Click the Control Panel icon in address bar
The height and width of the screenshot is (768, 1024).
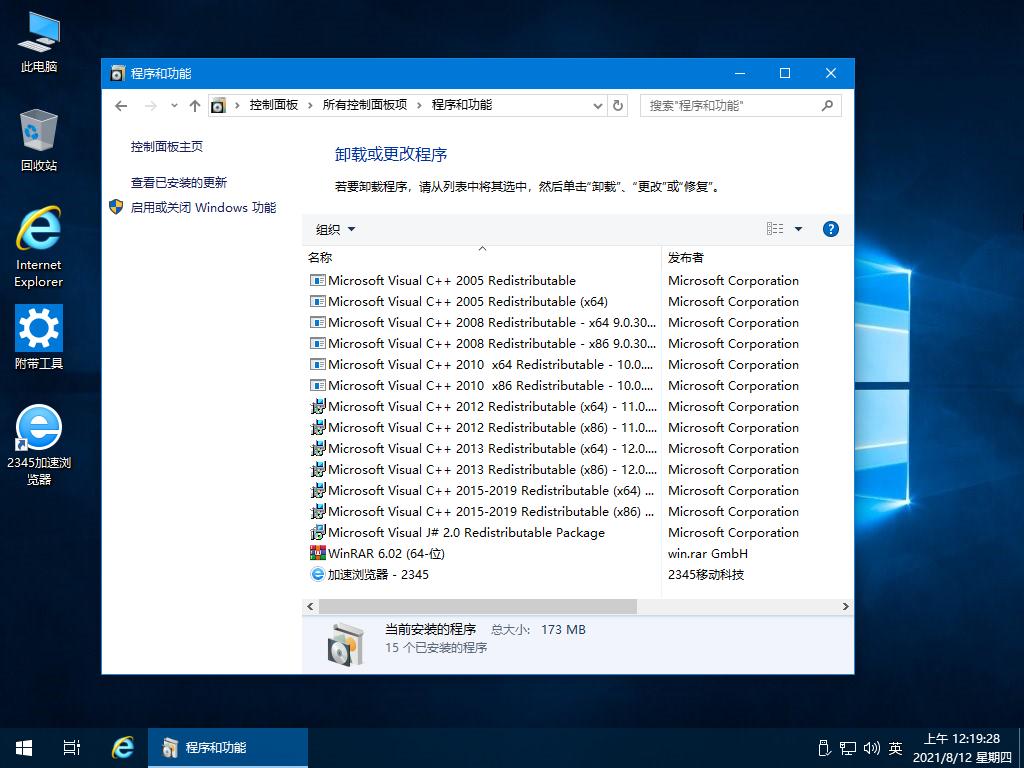click(219, 106)
